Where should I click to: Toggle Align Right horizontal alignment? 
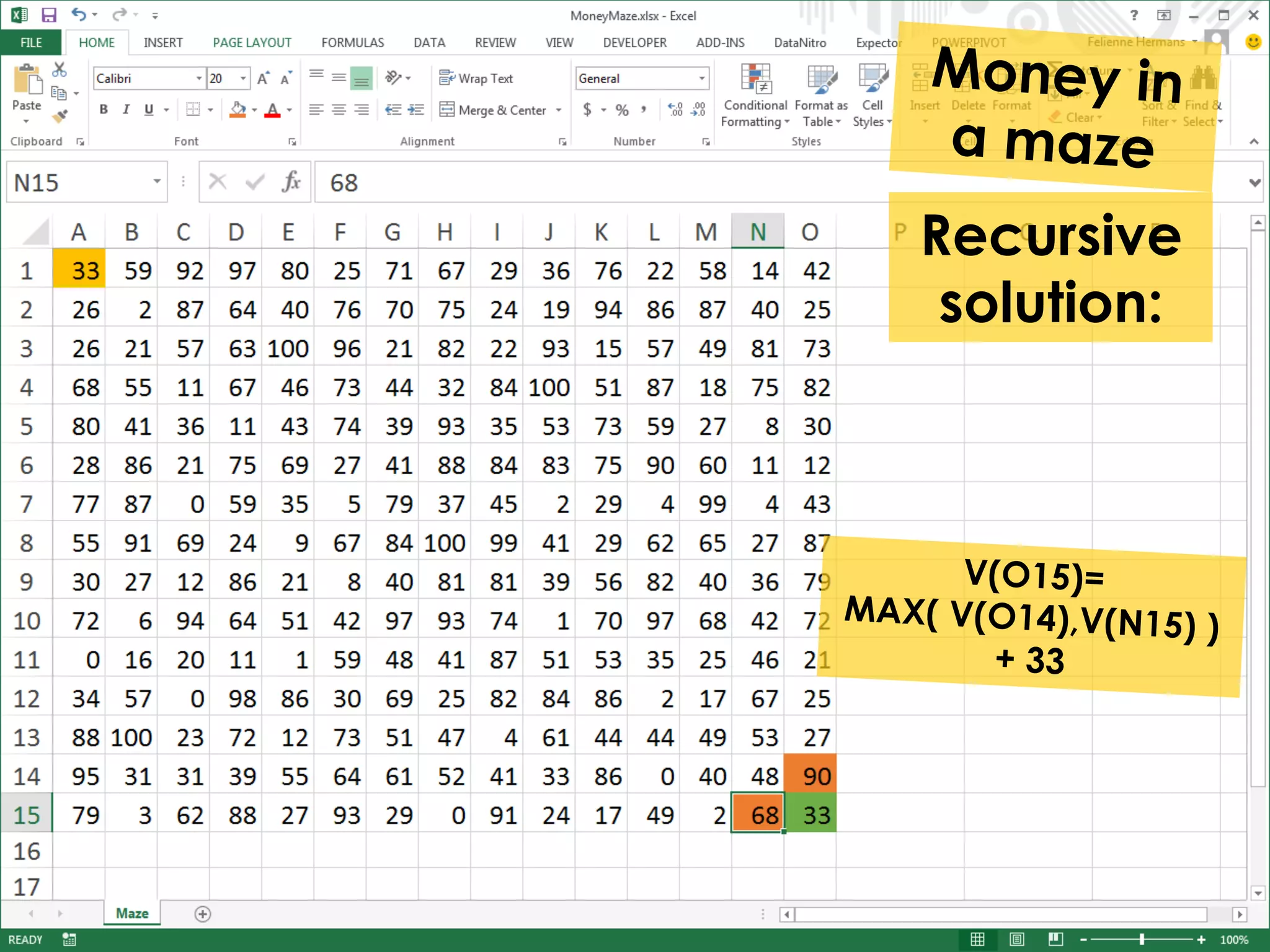362,110
